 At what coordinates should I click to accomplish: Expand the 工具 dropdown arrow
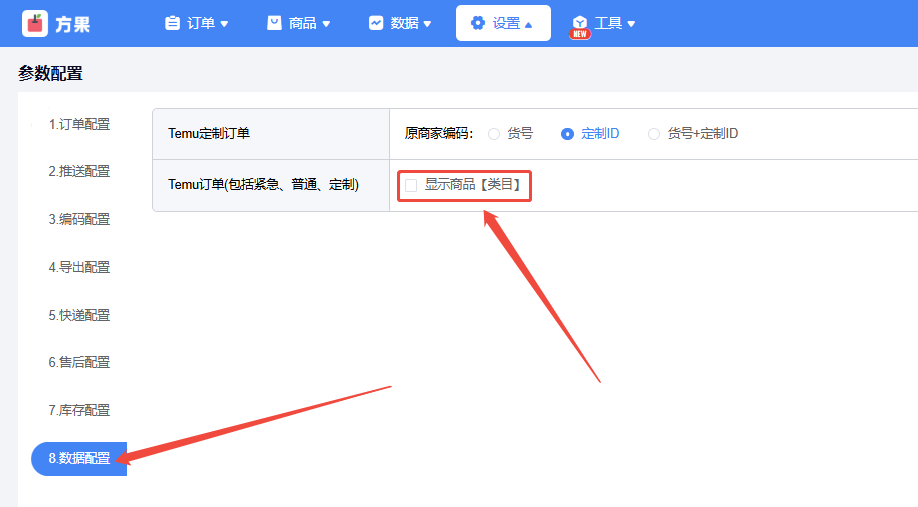(631, 24)
